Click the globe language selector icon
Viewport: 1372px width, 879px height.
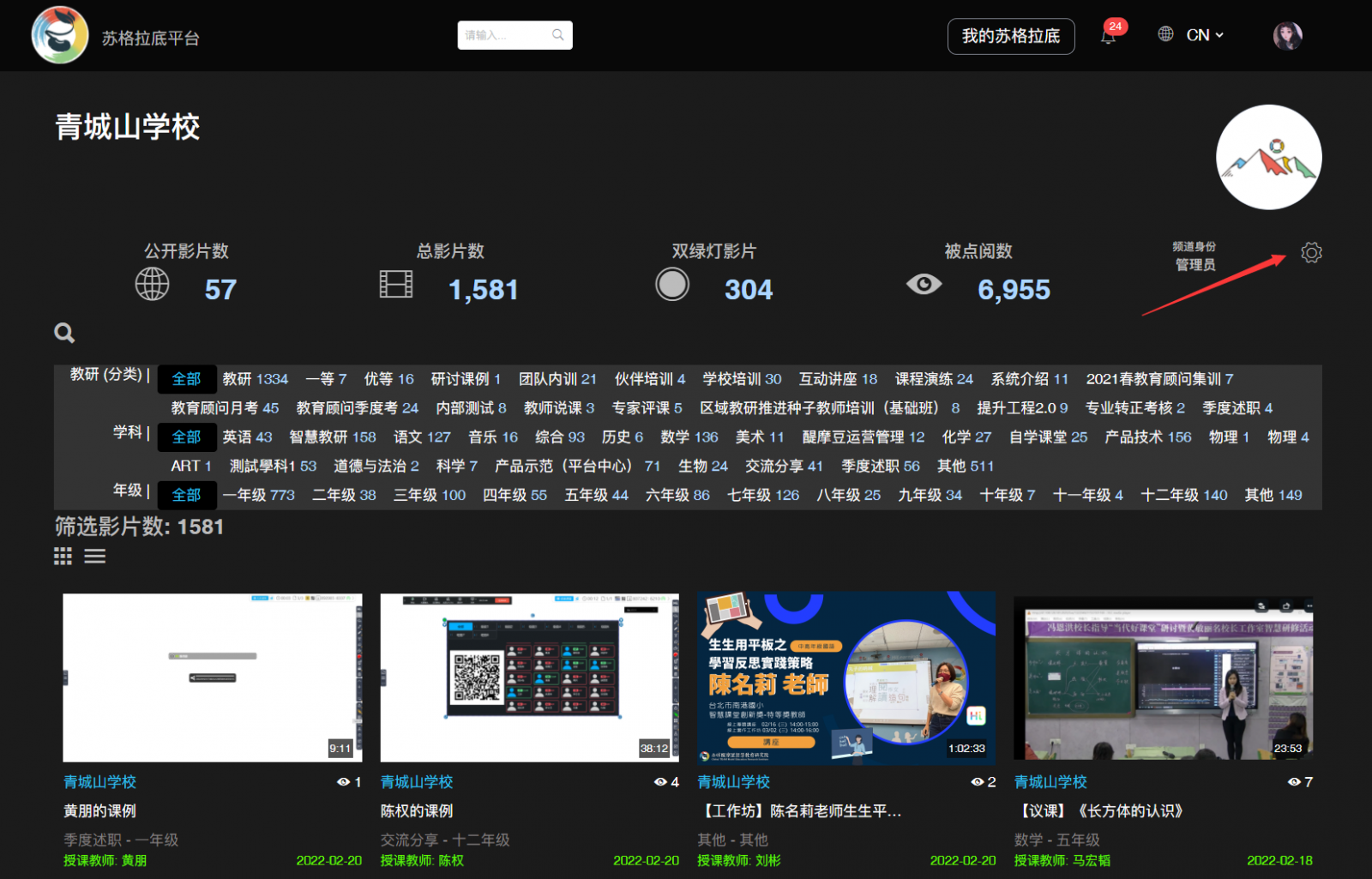pos(1165,34)
